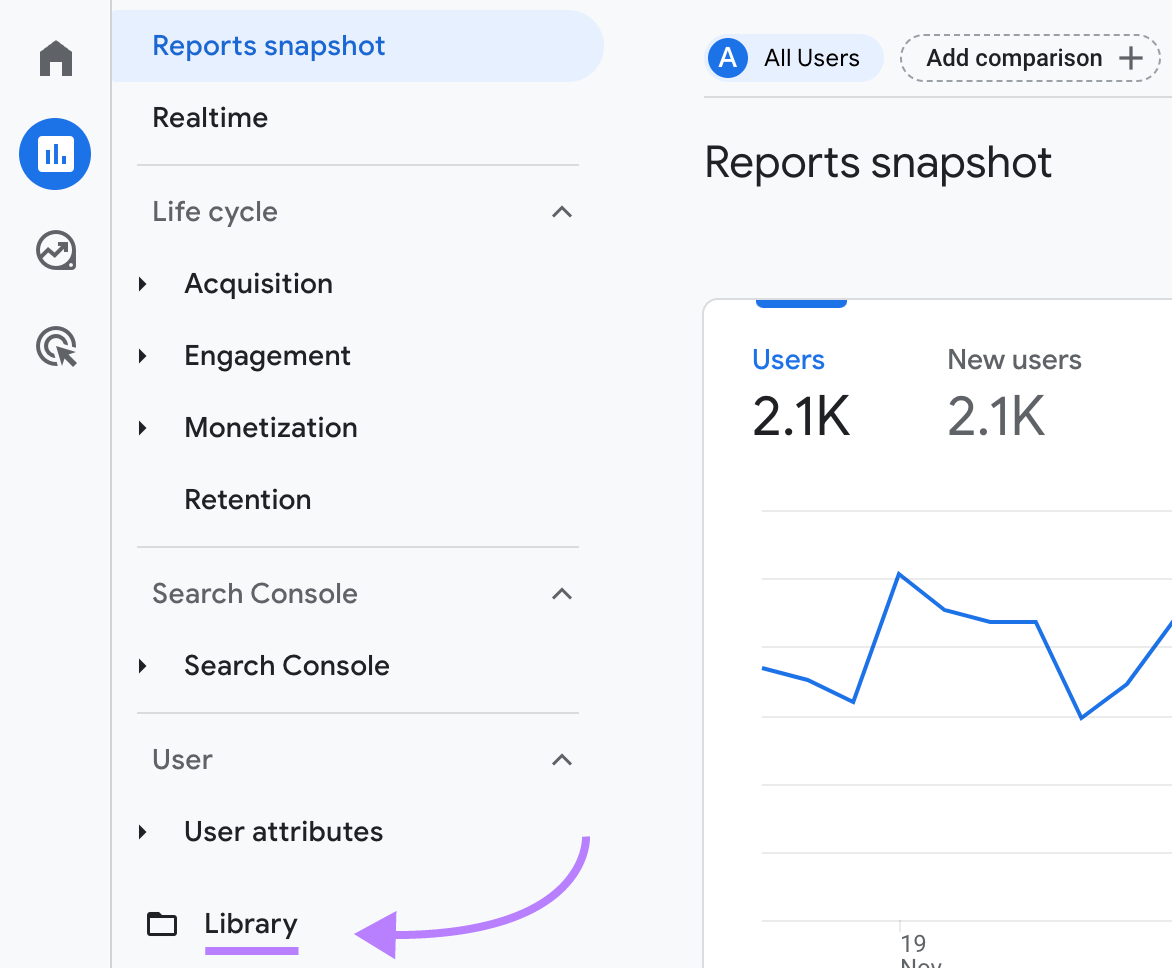
Task: Expand the Engagement report tree
Action: click(143, 355)
